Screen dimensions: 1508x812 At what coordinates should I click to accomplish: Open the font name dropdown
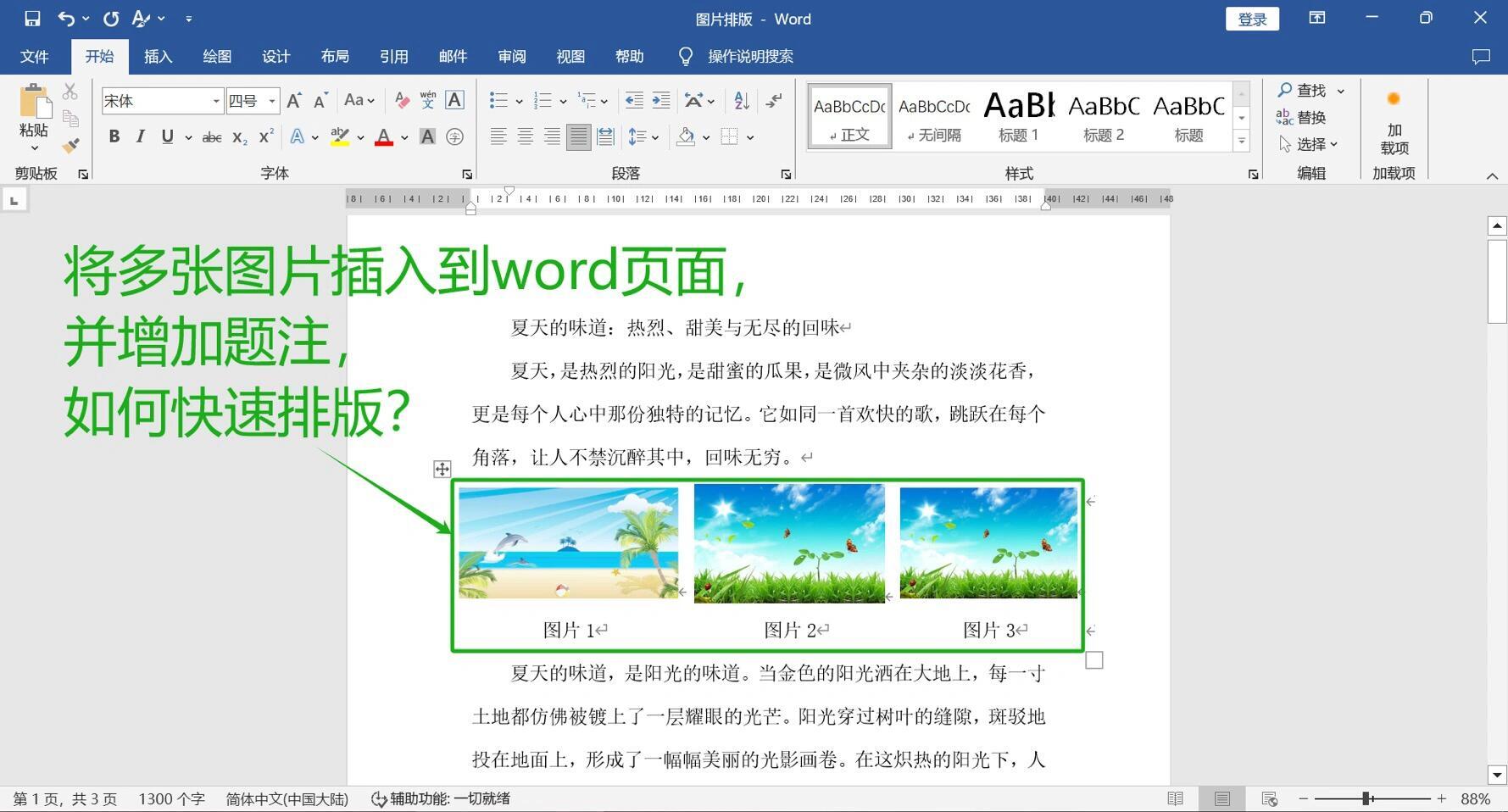pos(216,101)
